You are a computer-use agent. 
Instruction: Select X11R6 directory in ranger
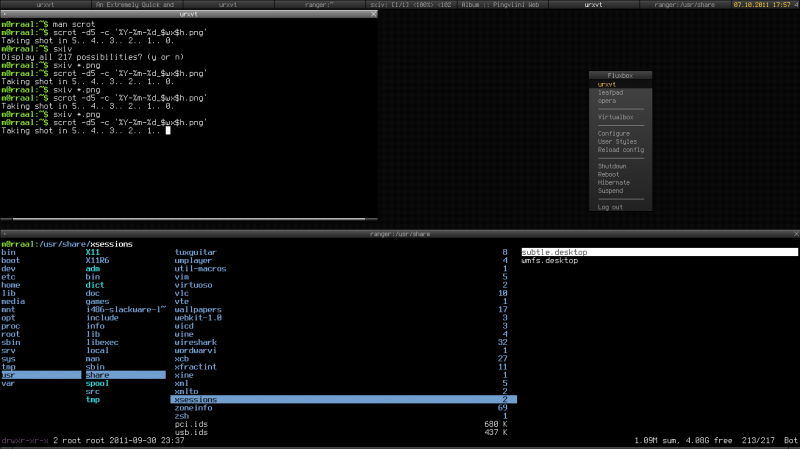tap(97, 261)
